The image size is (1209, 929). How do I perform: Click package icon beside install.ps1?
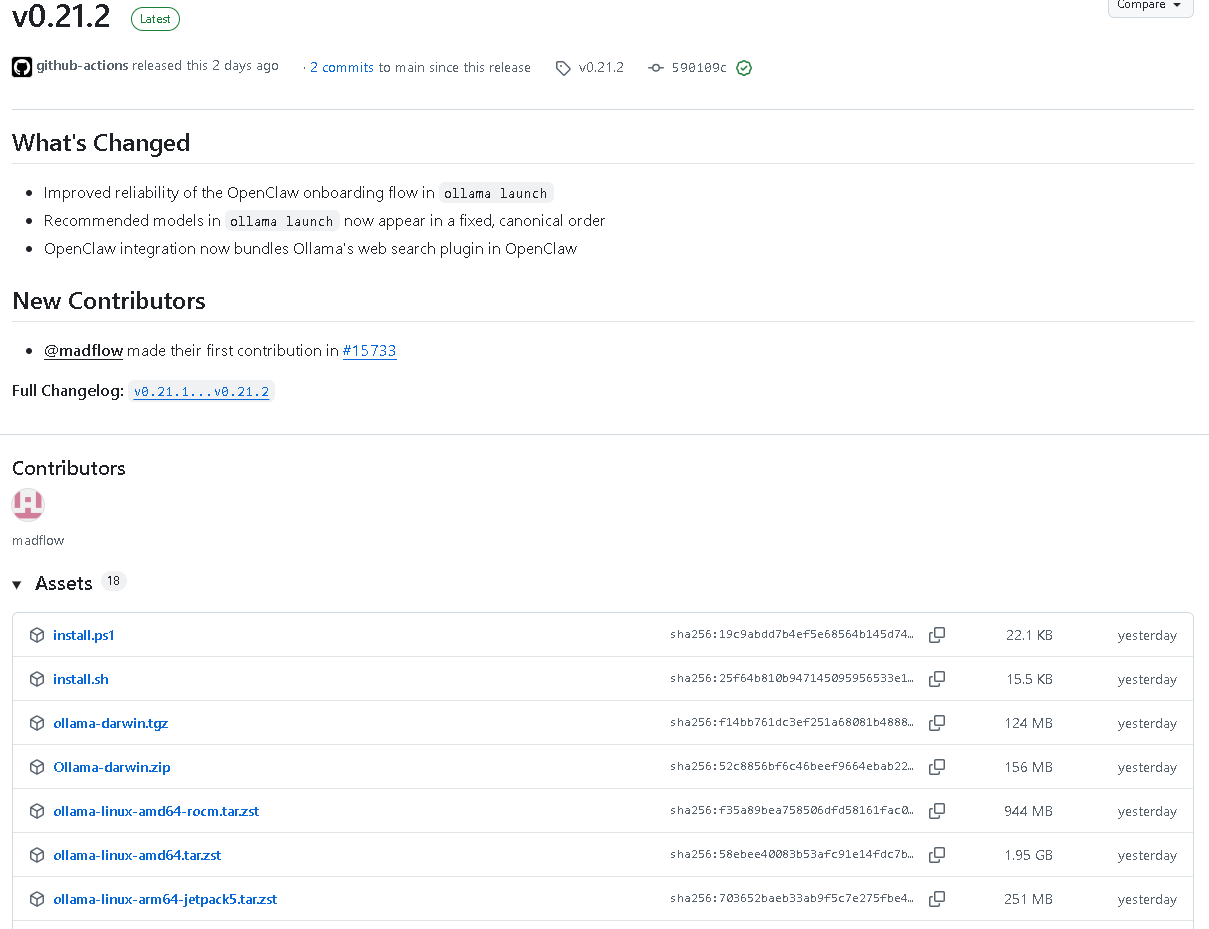[x=37, y=635]
